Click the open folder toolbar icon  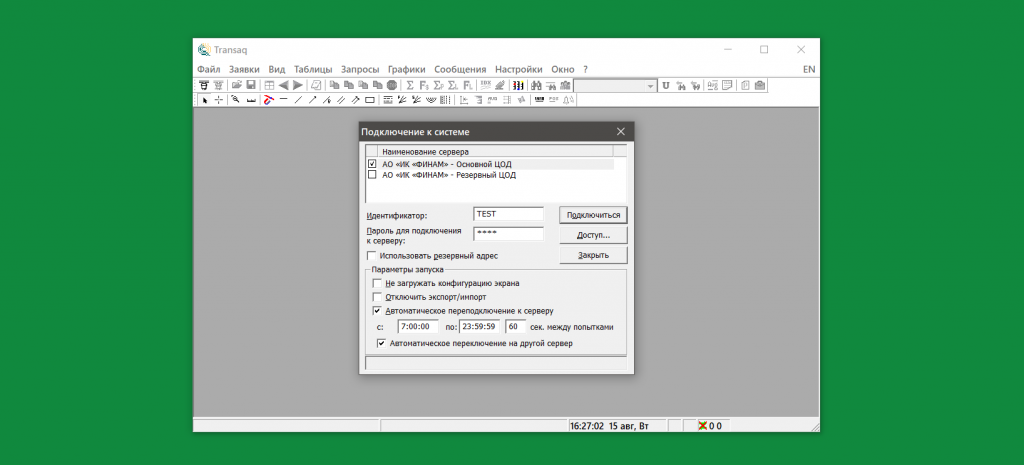[x=236, y=86]
